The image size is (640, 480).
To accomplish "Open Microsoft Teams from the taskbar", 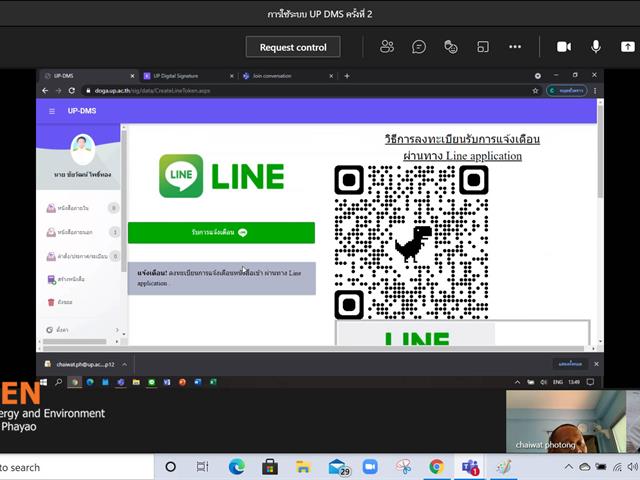I will point(470,467).
